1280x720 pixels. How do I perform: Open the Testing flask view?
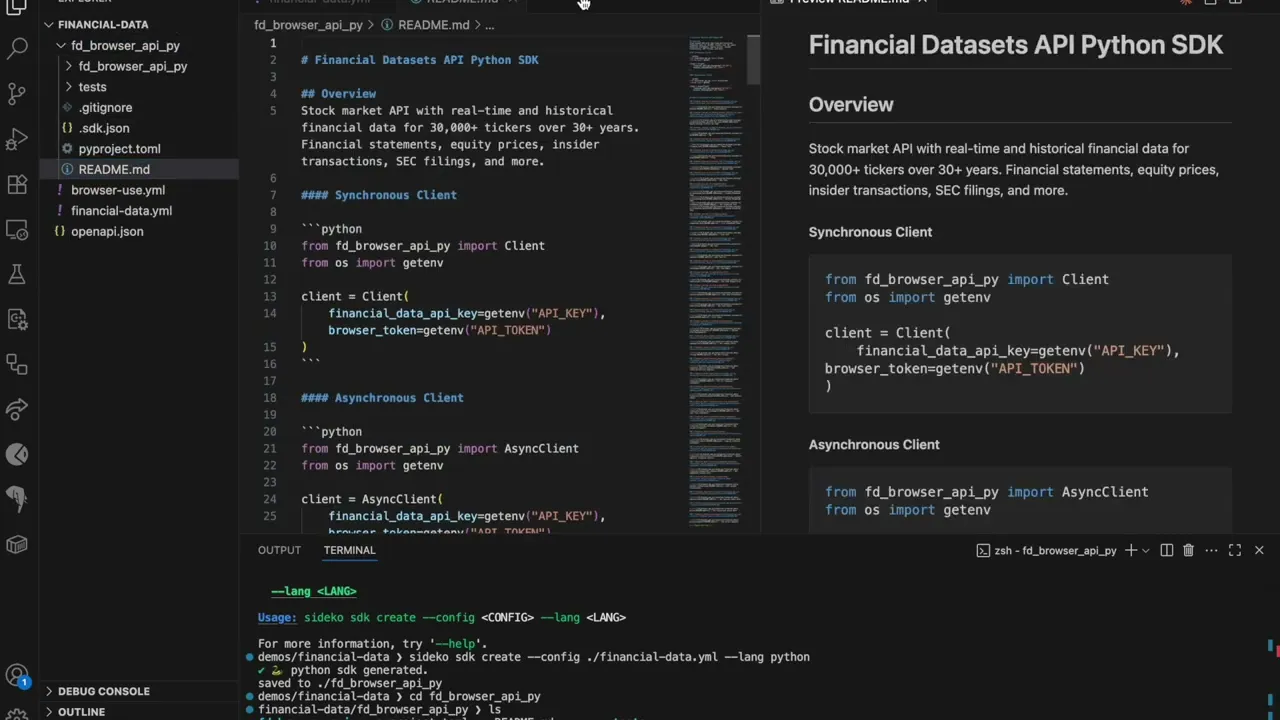[17, 274]
